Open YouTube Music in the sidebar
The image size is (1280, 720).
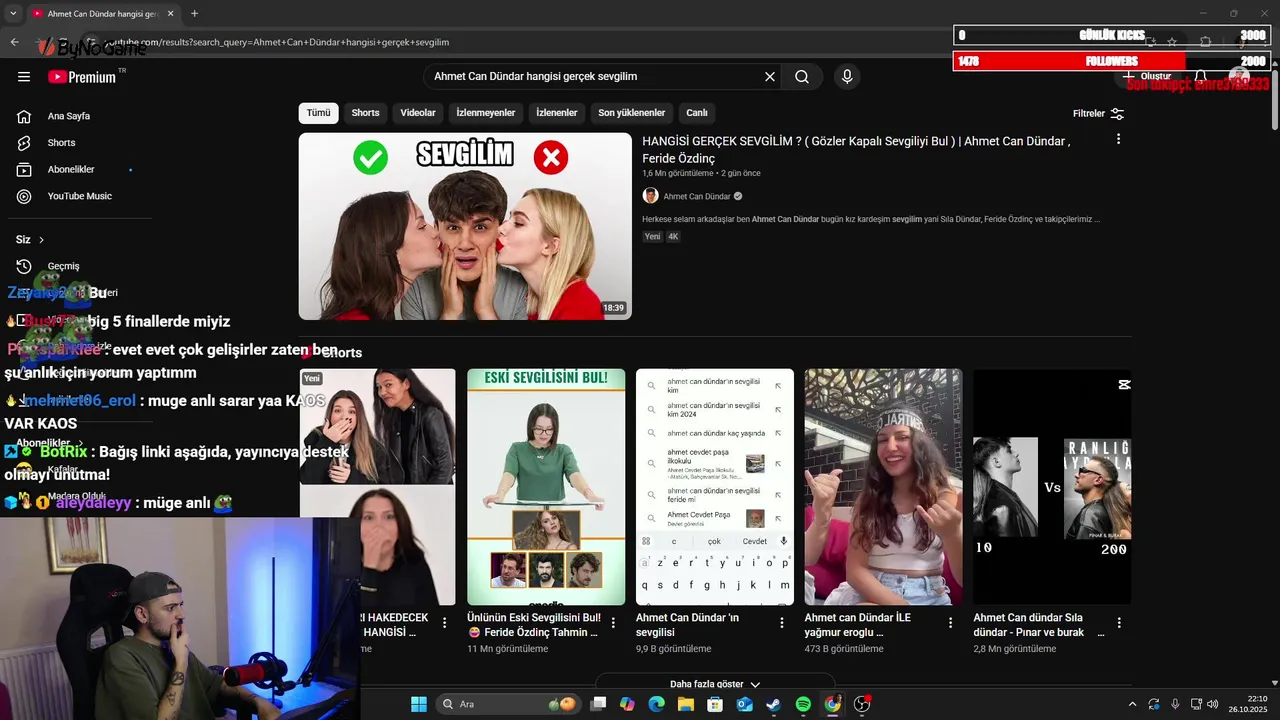(80, 196)
